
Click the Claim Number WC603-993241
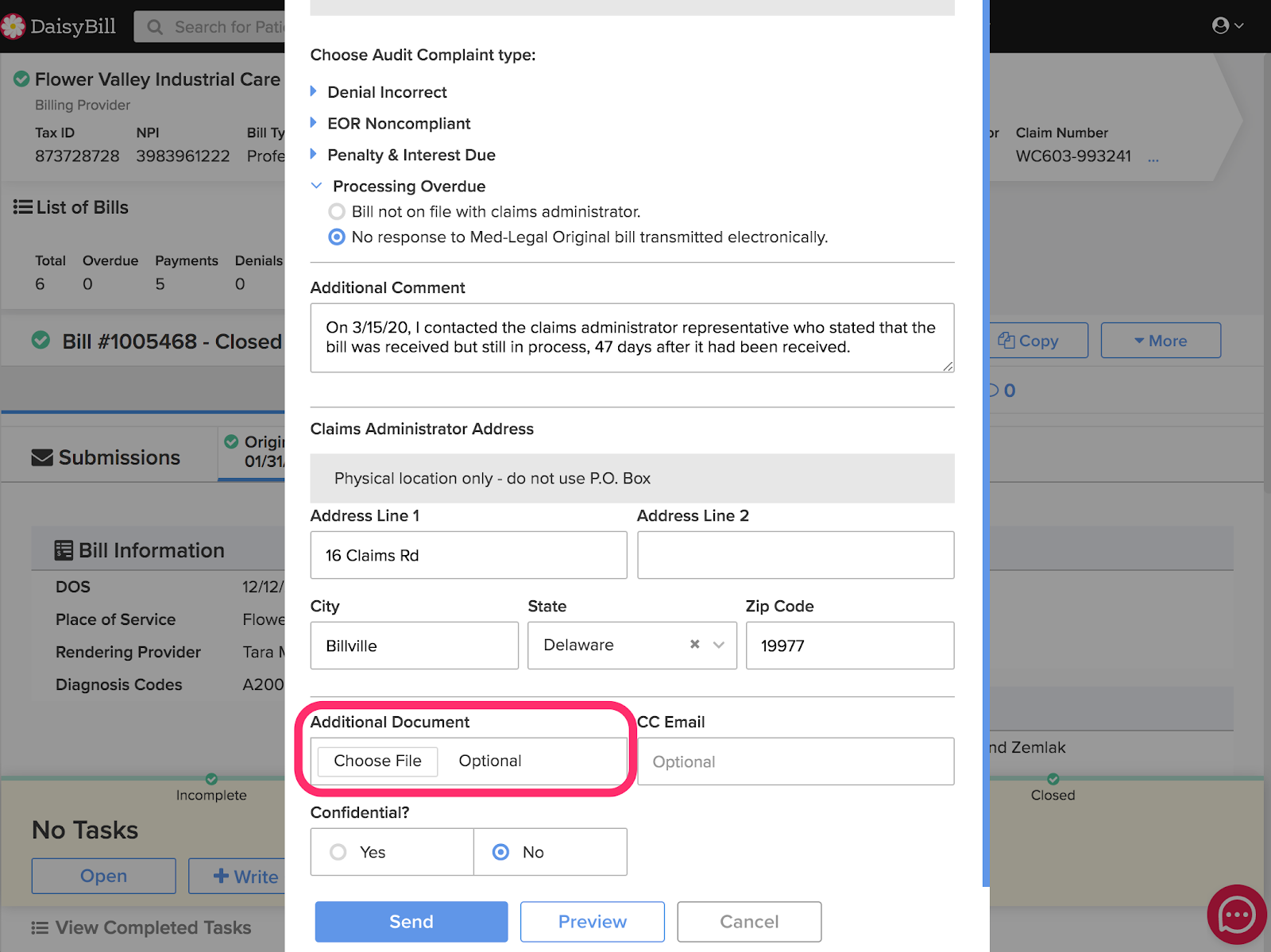pos(1073,156)
